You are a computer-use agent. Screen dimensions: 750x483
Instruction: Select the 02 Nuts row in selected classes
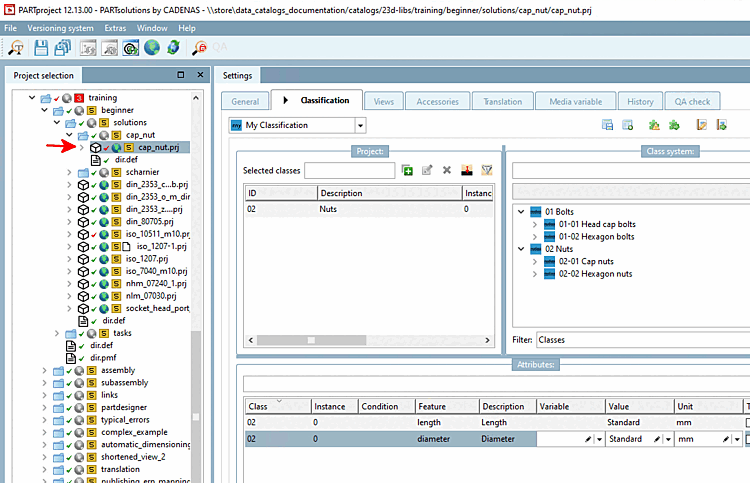pos(369,209)
